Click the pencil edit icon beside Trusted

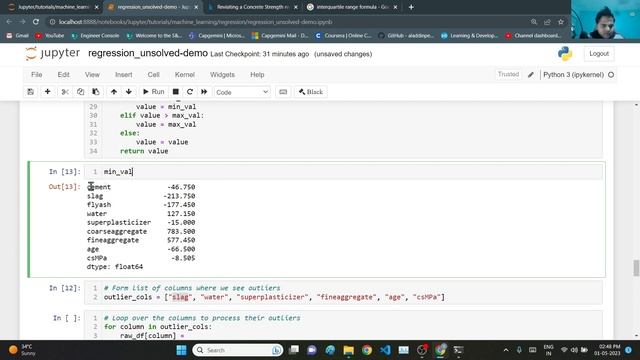point(531,75)
